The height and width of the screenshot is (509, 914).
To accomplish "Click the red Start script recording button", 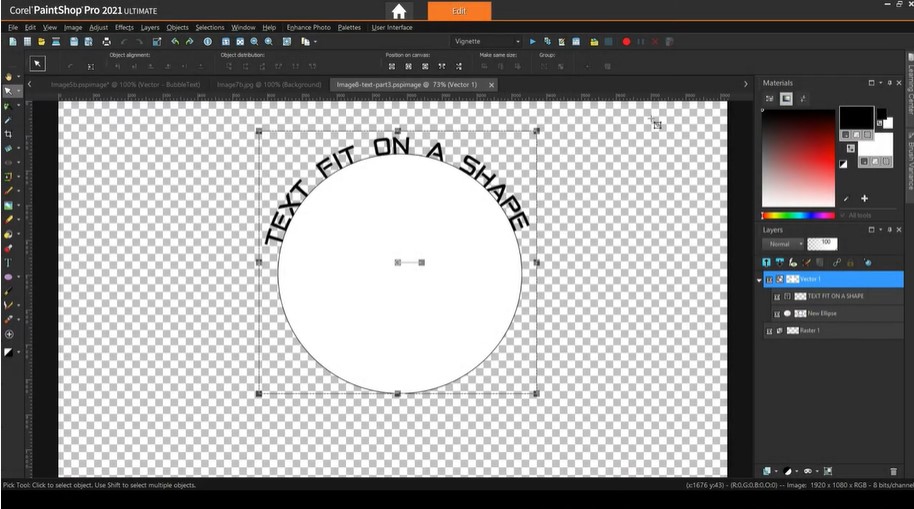I will (x=626, y=41).
